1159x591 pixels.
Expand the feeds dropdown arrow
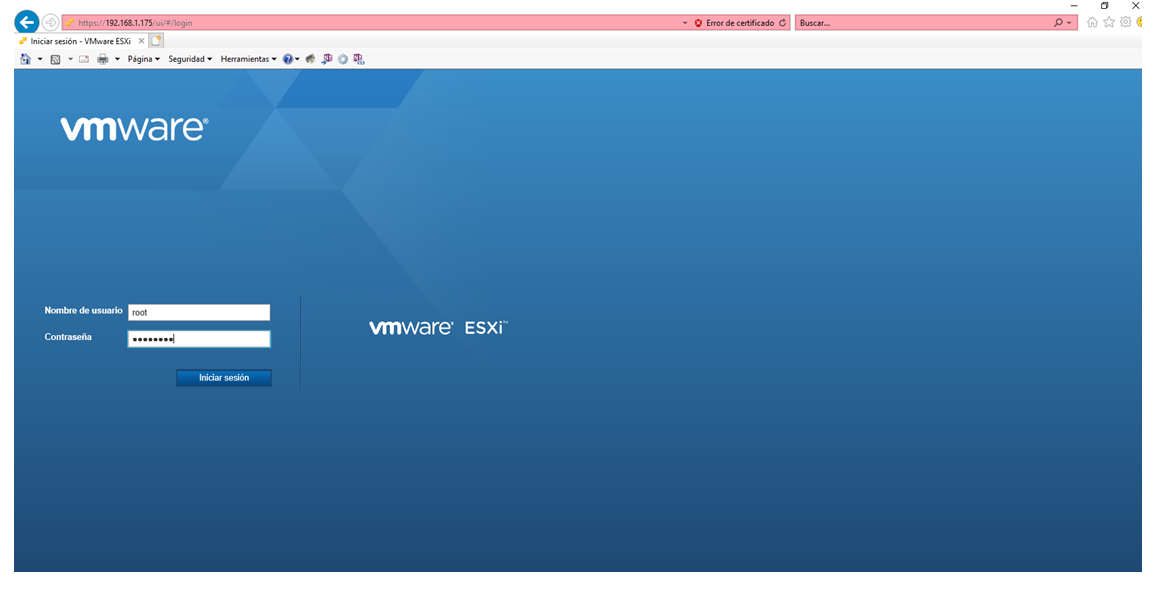pyautogui.click(x=70, y=59)
